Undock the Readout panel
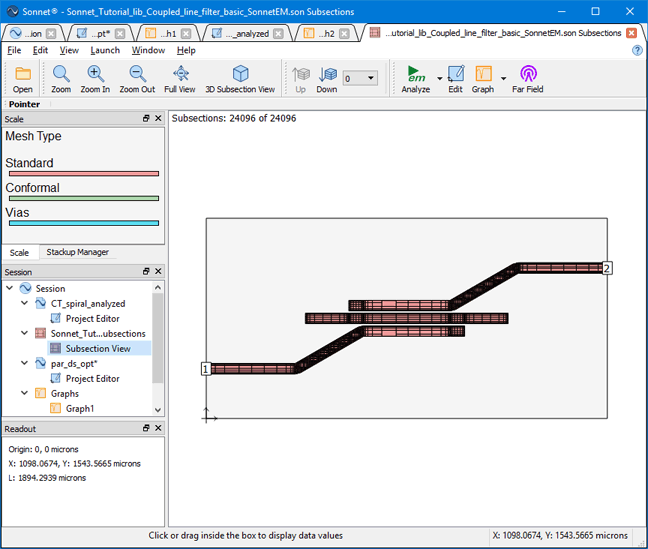648x549 pixels. (x=146, y=428)
